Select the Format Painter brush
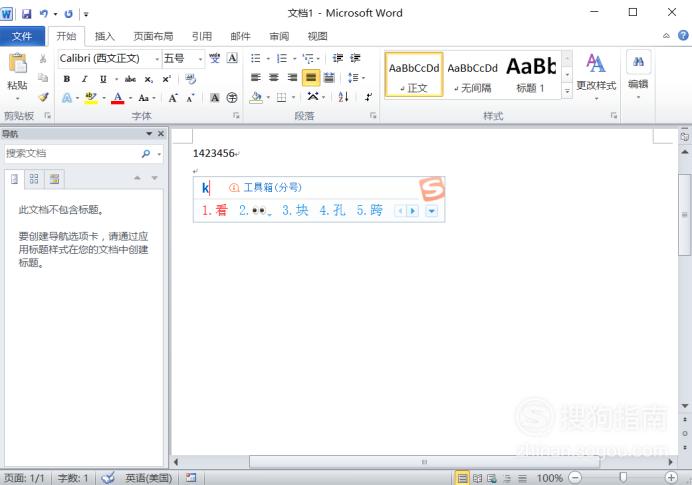The width and height of the screenshot is (692, 485). [x=43, y=97]
